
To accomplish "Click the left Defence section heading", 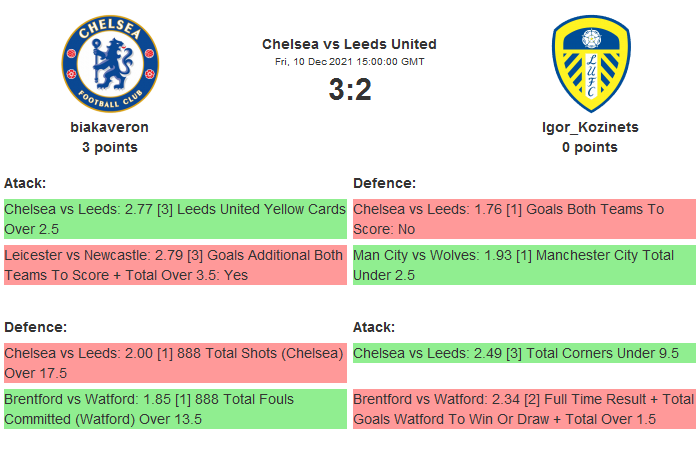I will pos(35,327).
